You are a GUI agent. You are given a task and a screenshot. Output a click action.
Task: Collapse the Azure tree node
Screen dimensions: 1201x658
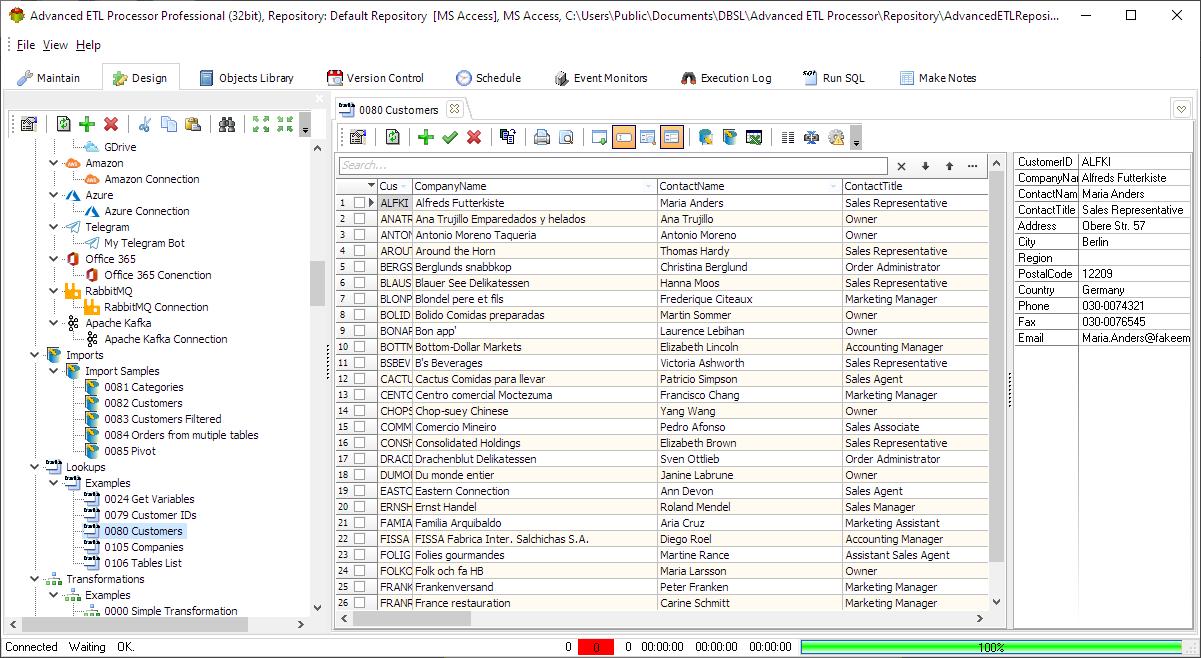click(54, 195)
